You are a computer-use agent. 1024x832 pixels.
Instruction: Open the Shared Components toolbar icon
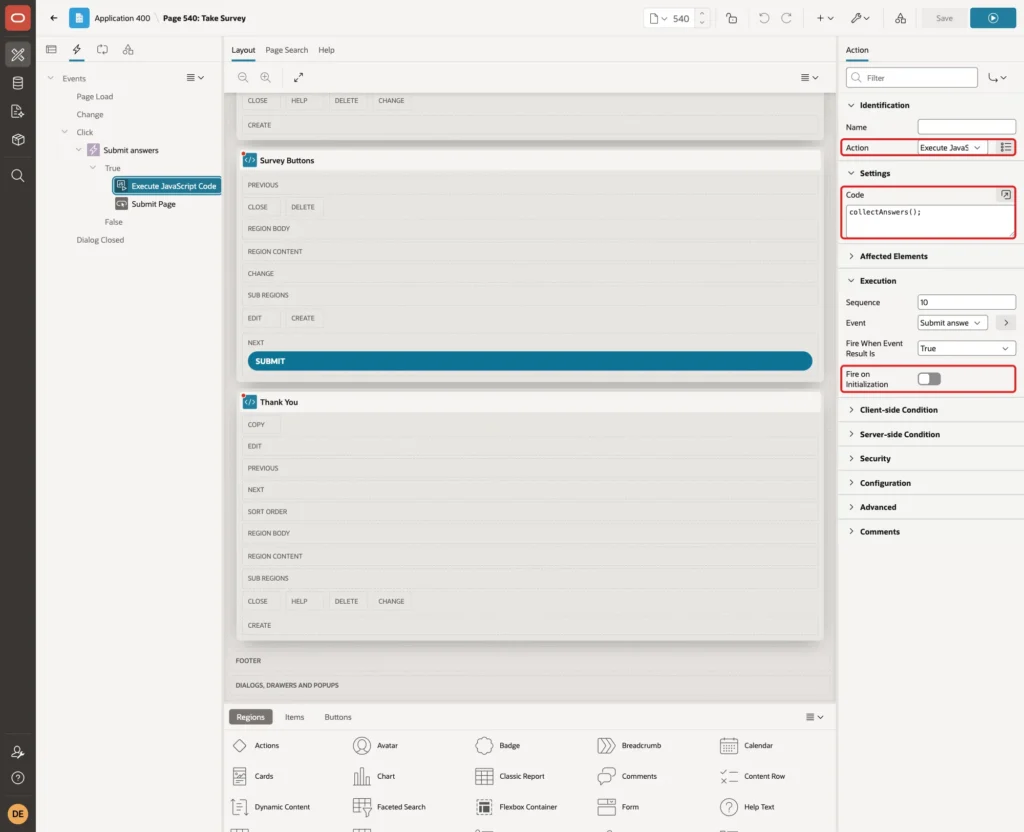pyautogui.click(x=901, y=18)
